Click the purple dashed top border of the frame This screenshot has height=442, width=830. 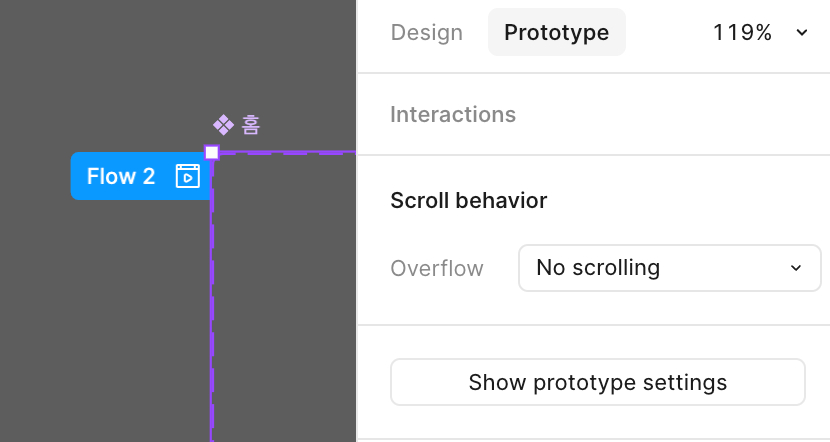click(287, 153)
